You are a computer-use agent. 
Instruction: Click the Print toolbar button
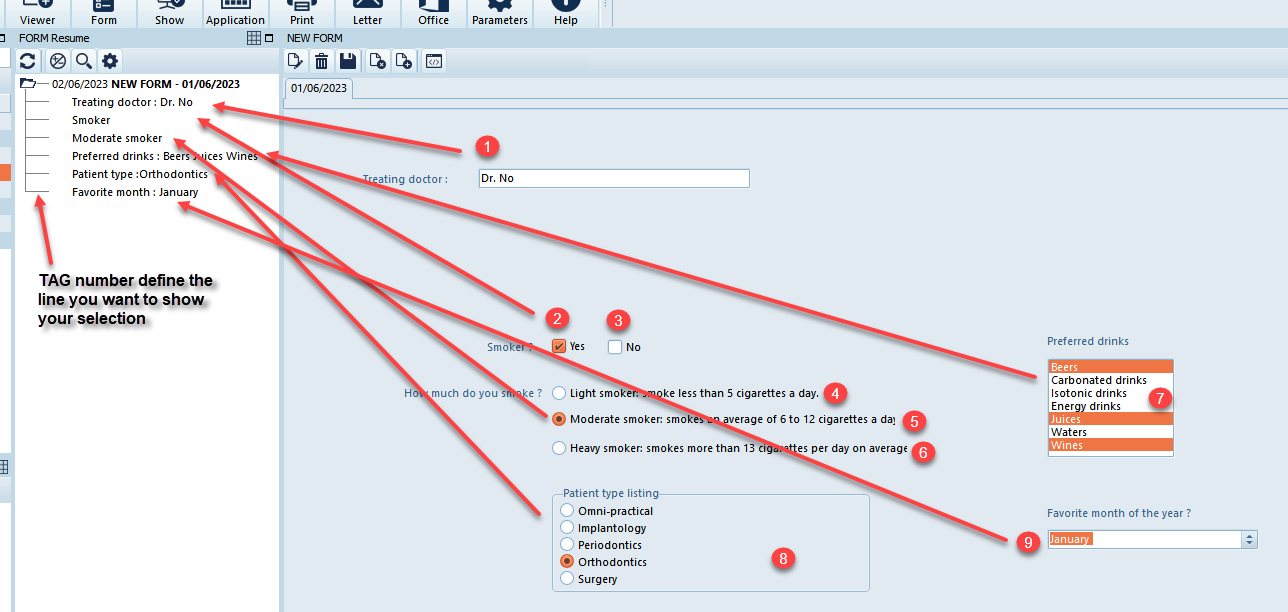(x=301, y=14)
